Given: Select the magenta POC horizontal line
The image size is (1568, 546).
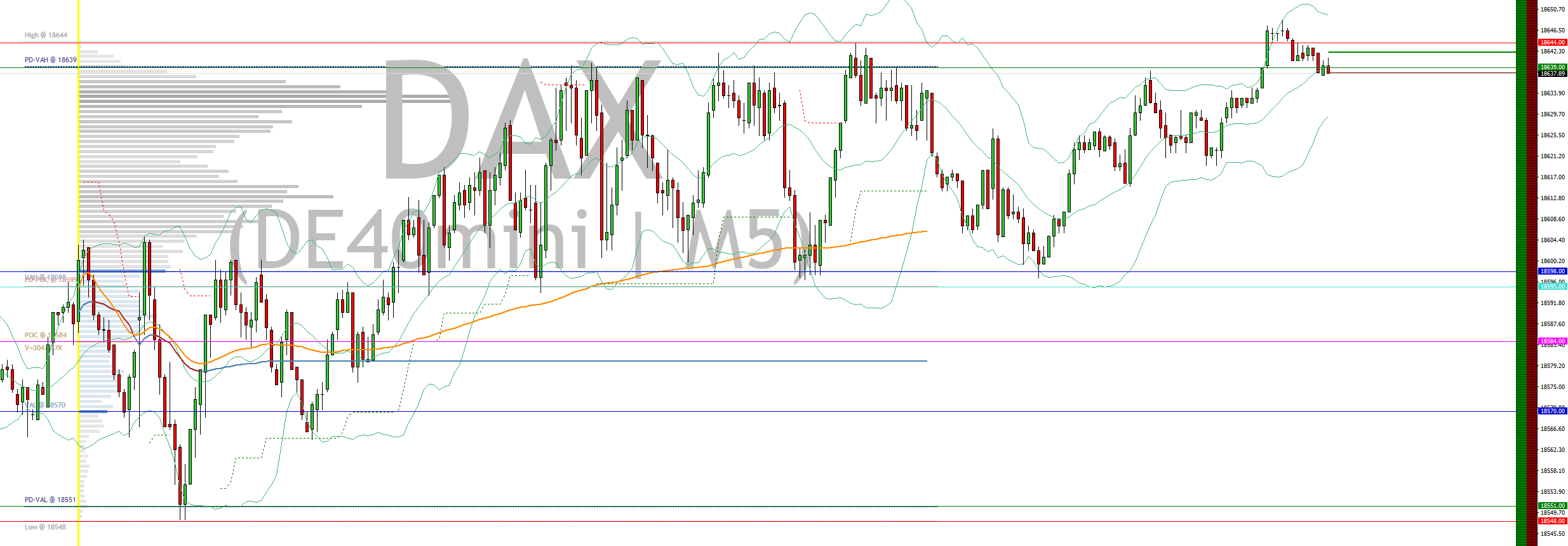Looking at the screenshot, I should (758, 342).
